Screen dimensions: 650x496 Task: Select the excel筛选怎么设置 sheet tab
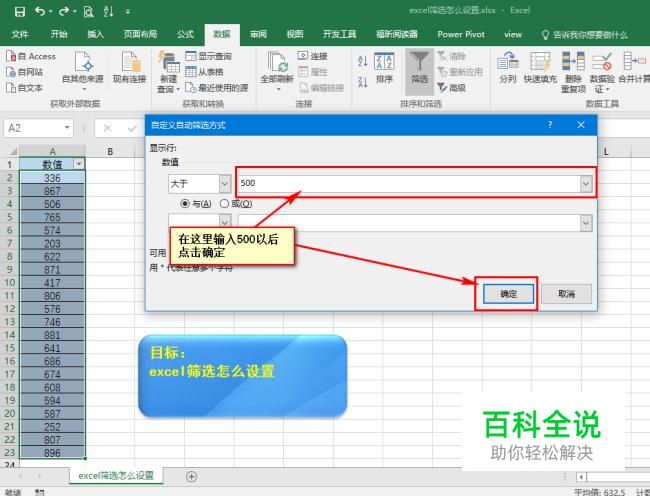pos(116,476)
